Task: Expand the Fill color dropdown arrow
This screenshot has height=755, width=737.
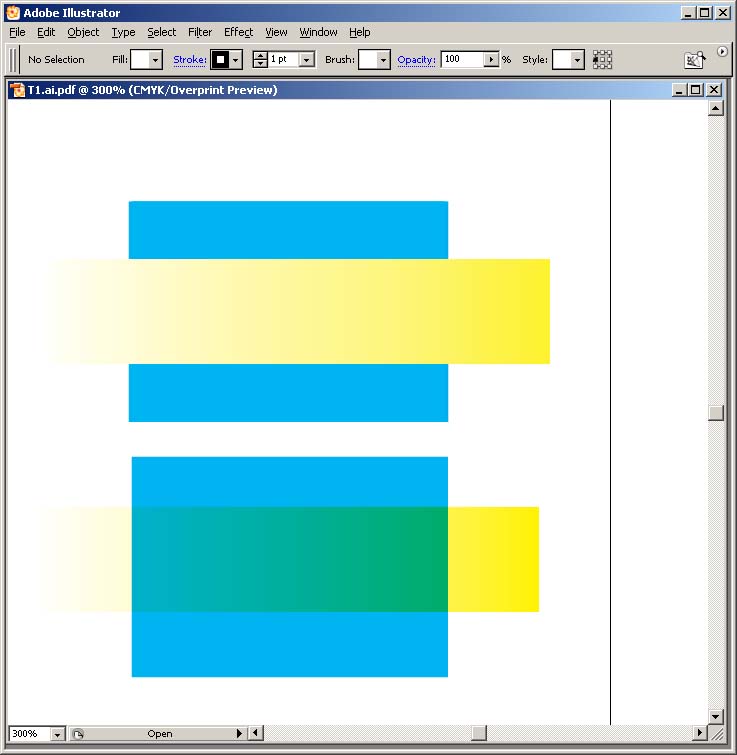Action: 155,60
